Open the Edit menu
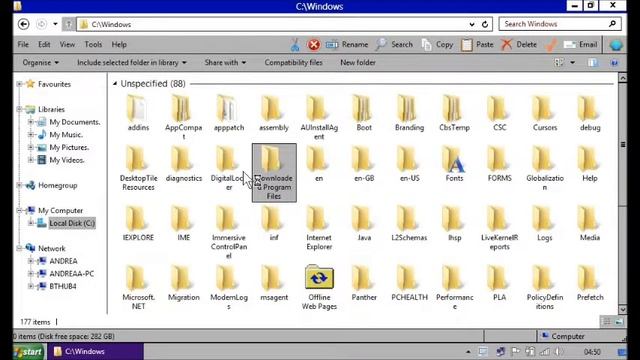This screenshot has width=640, height=360. (x=44, y=44)
